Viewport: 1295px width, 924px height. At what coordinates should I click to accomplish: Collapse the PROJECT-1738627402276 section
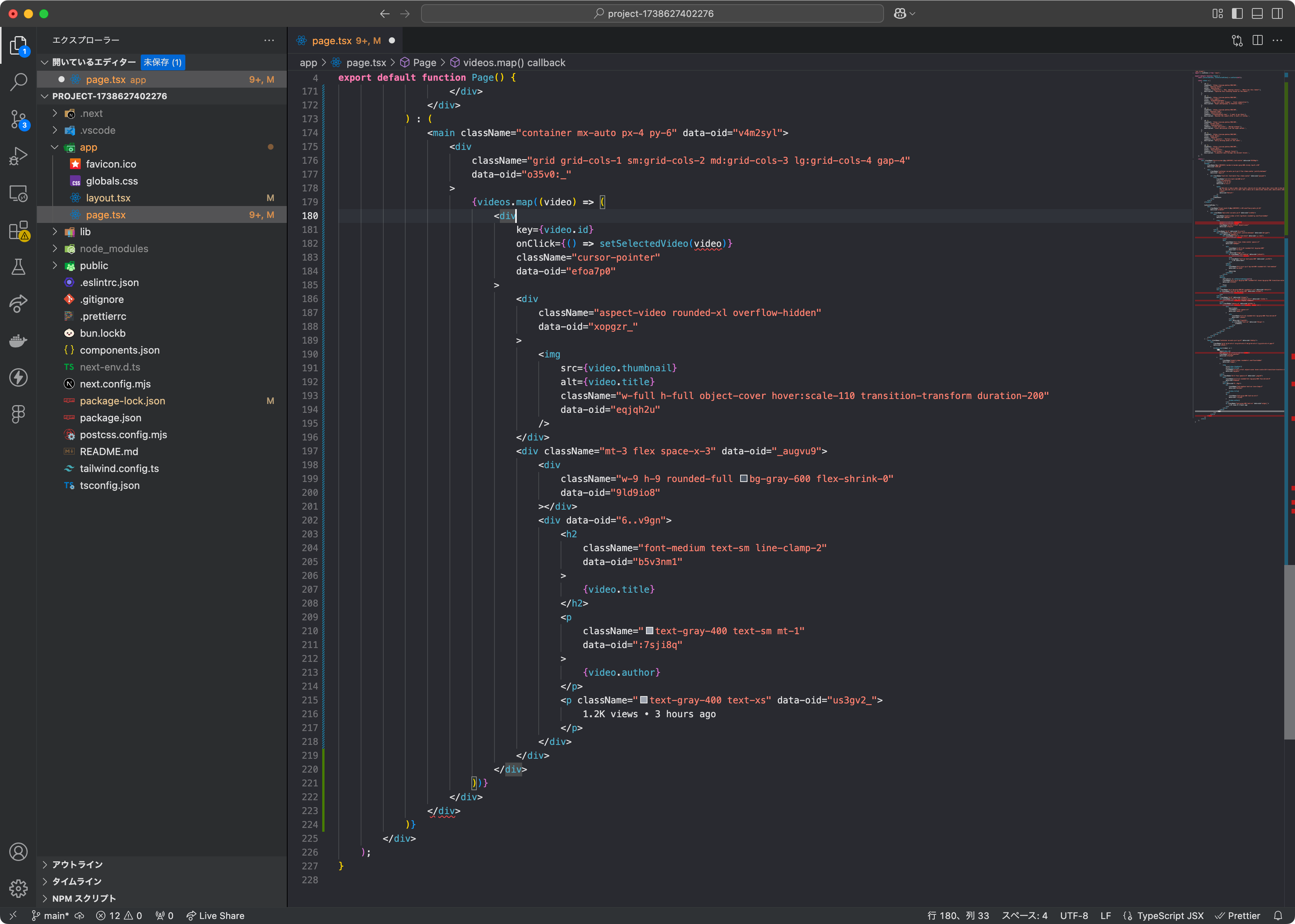click(x=44, y=96)
